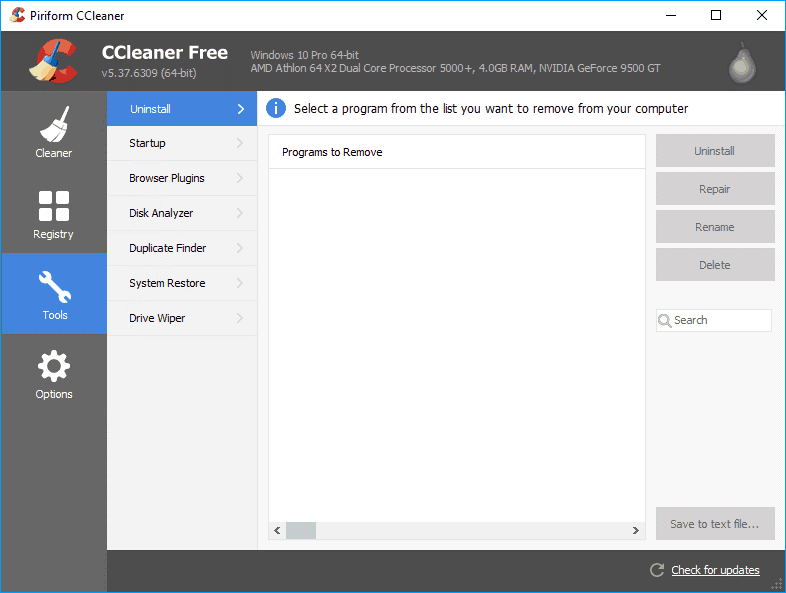This screenshot has width=786, height=593.
Task: Expand the Startup chevron arrow
Action: tap(240, 143)
